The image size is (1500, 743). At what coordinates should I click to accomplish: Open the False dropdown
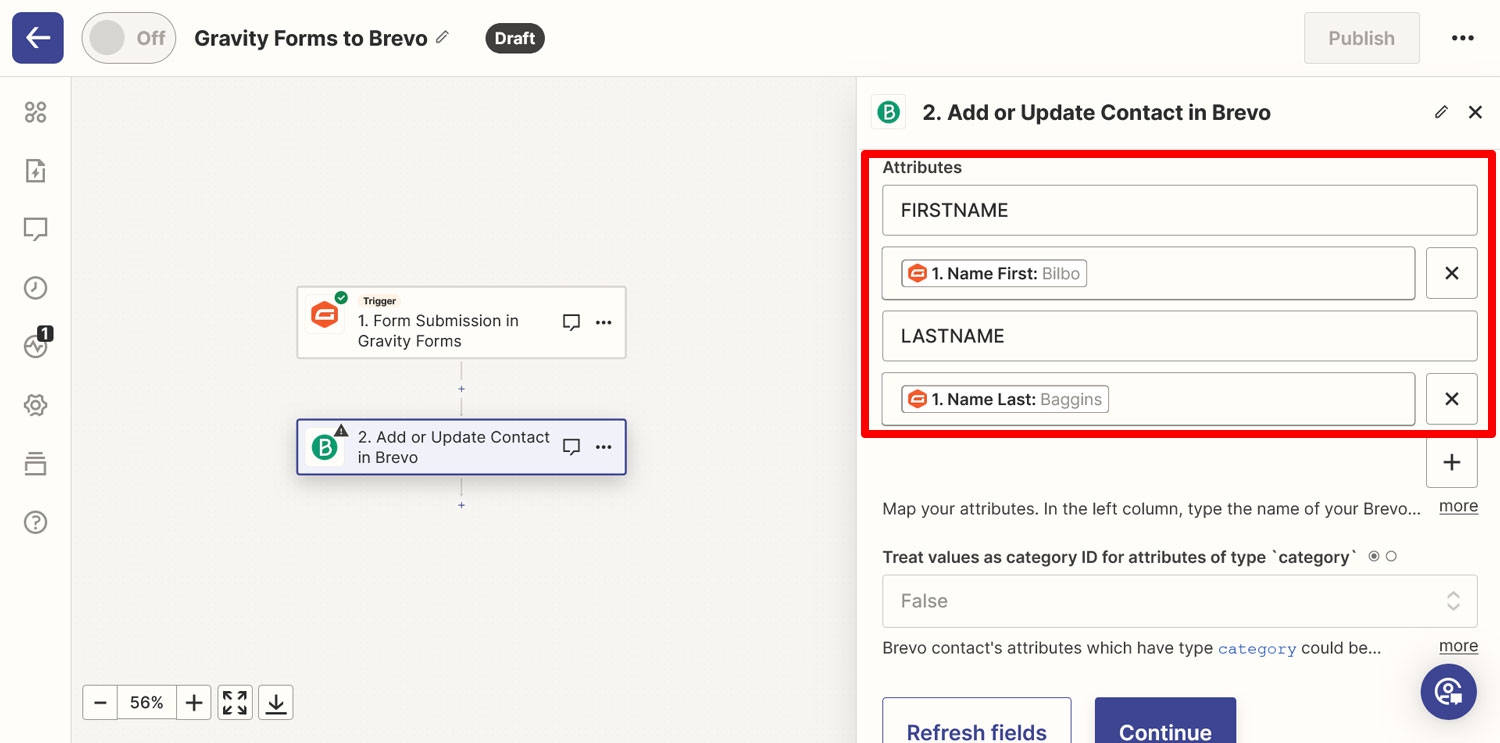[x=1180, y=601]
